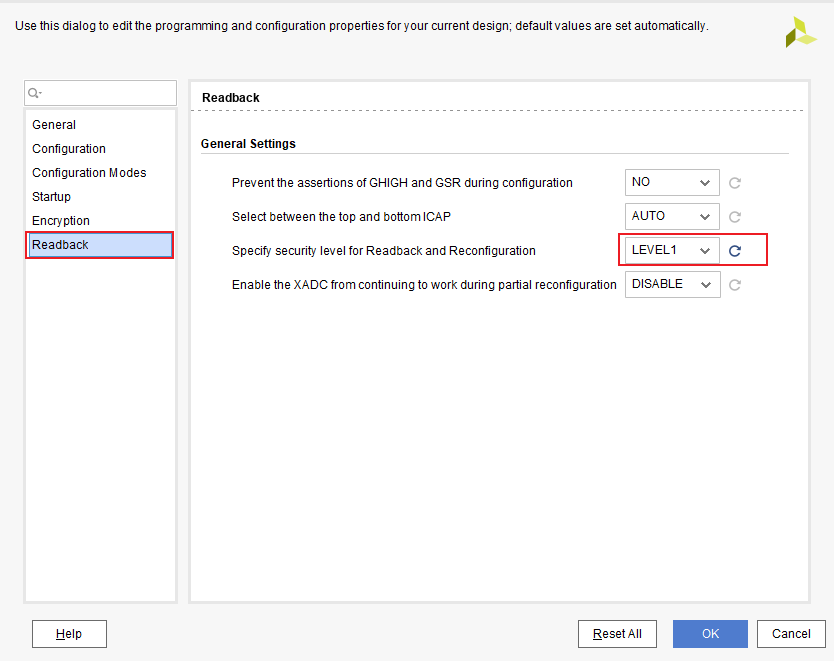Click the Help button
The width and height of the screenshot is (834, 661).
69,634
